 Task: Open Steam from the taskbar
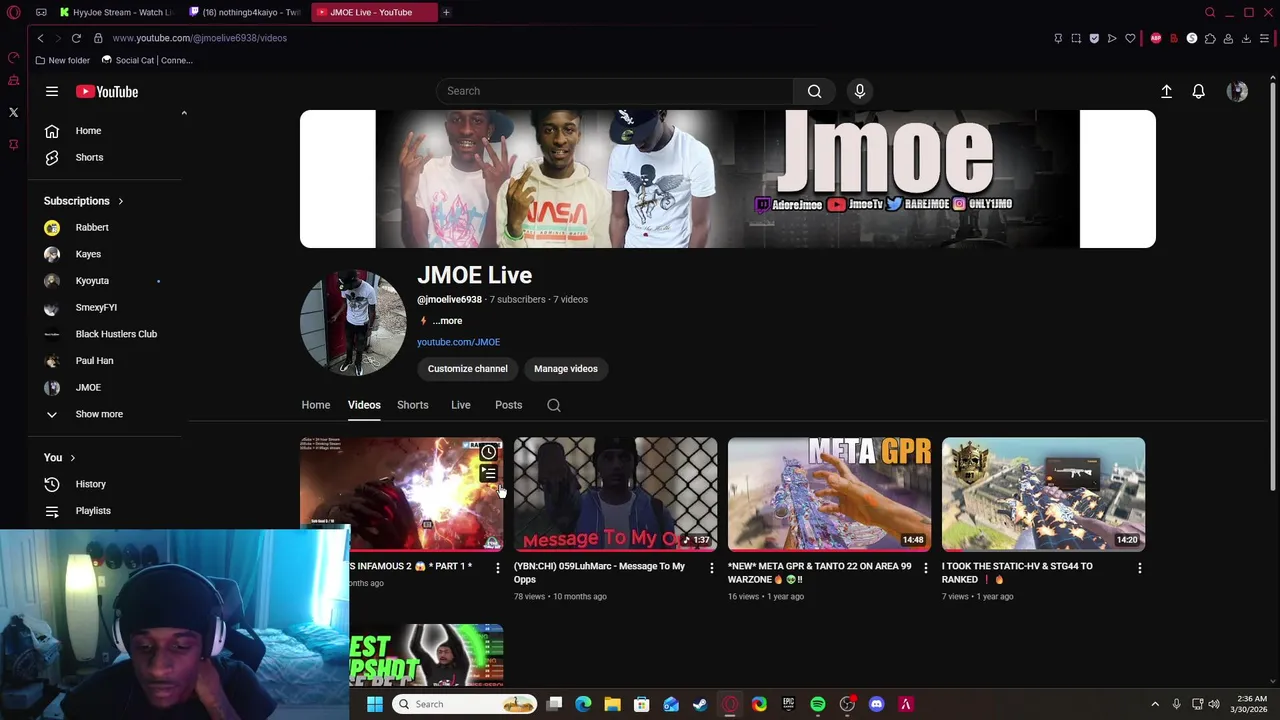point(700,704)
